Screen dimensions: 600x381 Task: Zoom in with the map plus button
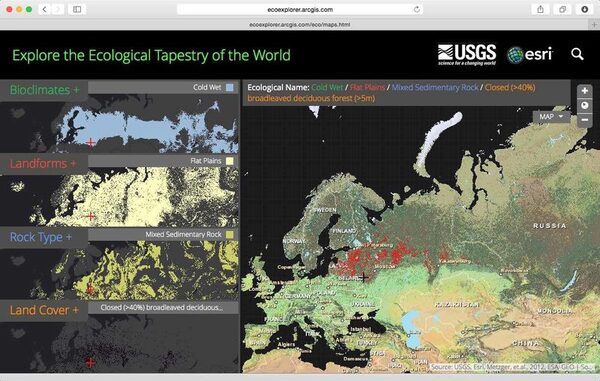(x=584, y=91)
